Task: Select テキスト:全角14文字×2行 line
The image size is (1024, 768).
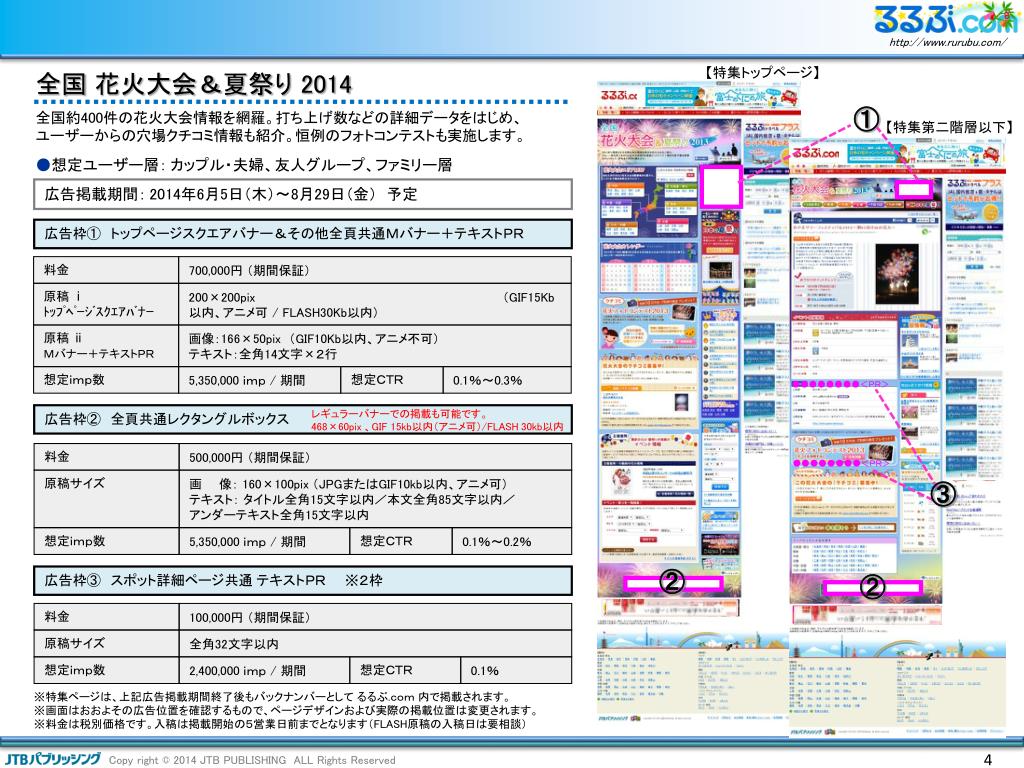Action: [263, 354]
